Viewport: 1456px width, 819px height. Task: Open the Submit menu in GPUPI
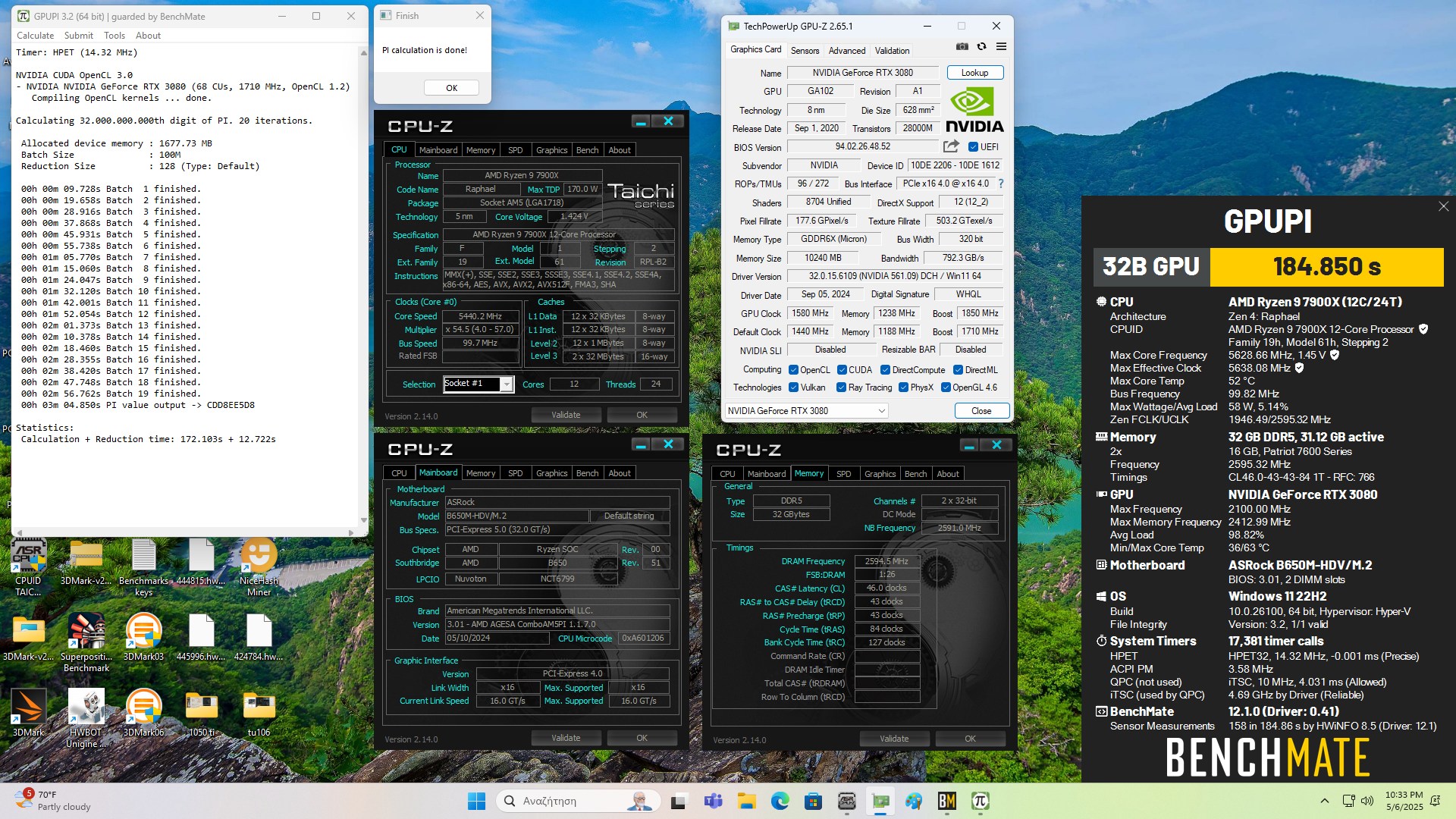tap(79, 36)
